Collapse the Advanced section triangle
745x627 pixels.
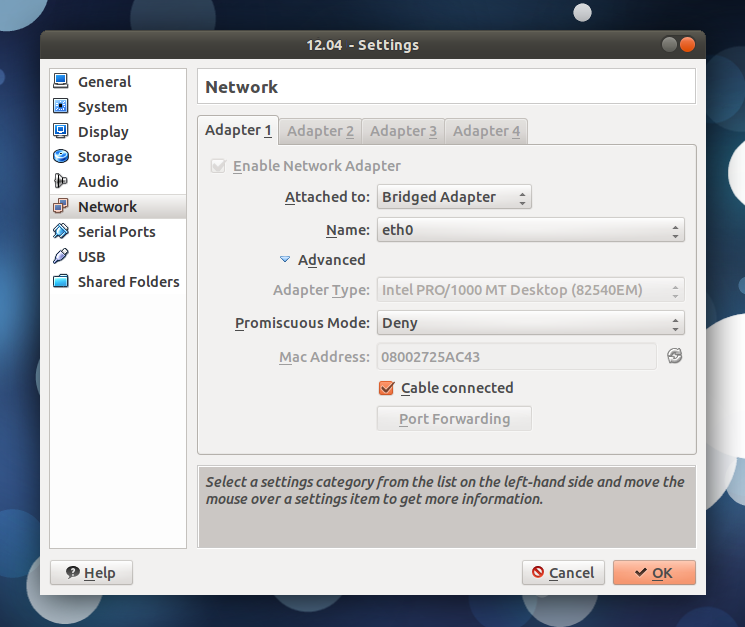[285, 259]
